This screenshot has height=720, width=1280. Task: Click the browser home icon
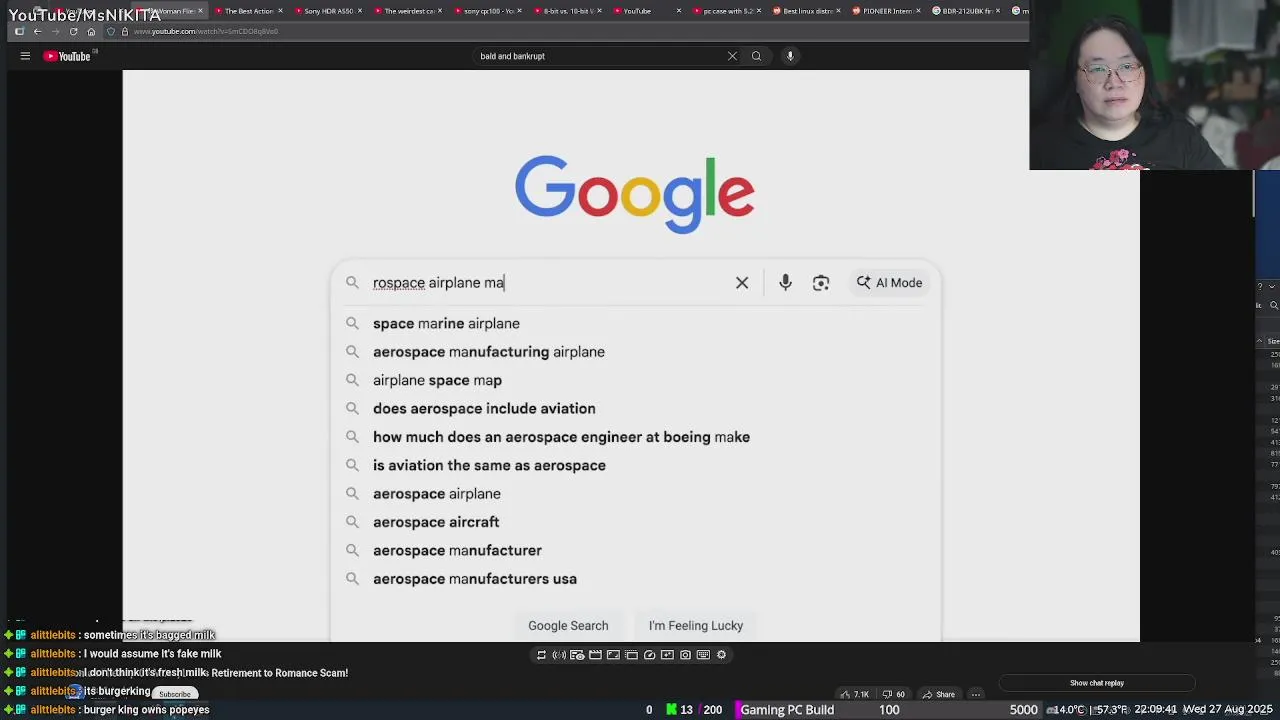[91, 31]
